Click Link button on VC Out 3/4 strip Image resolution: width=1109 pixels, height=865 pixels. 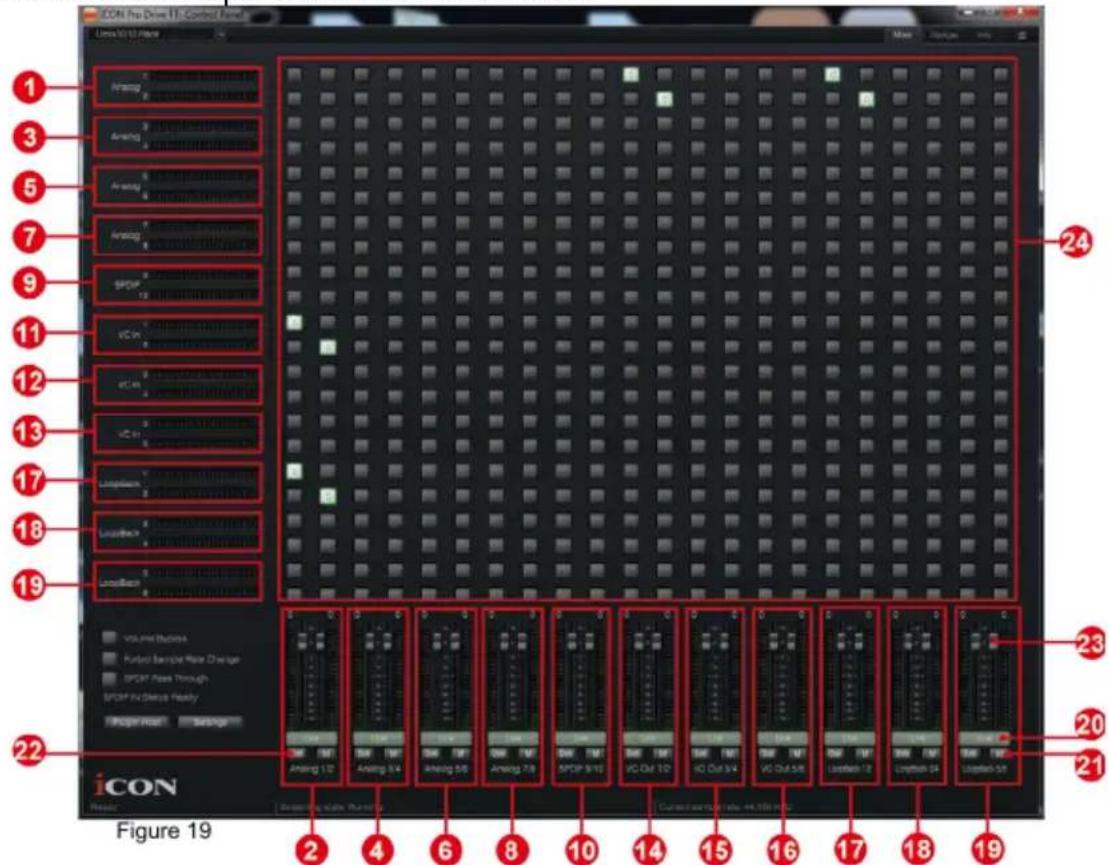click(x=715, y=738)
